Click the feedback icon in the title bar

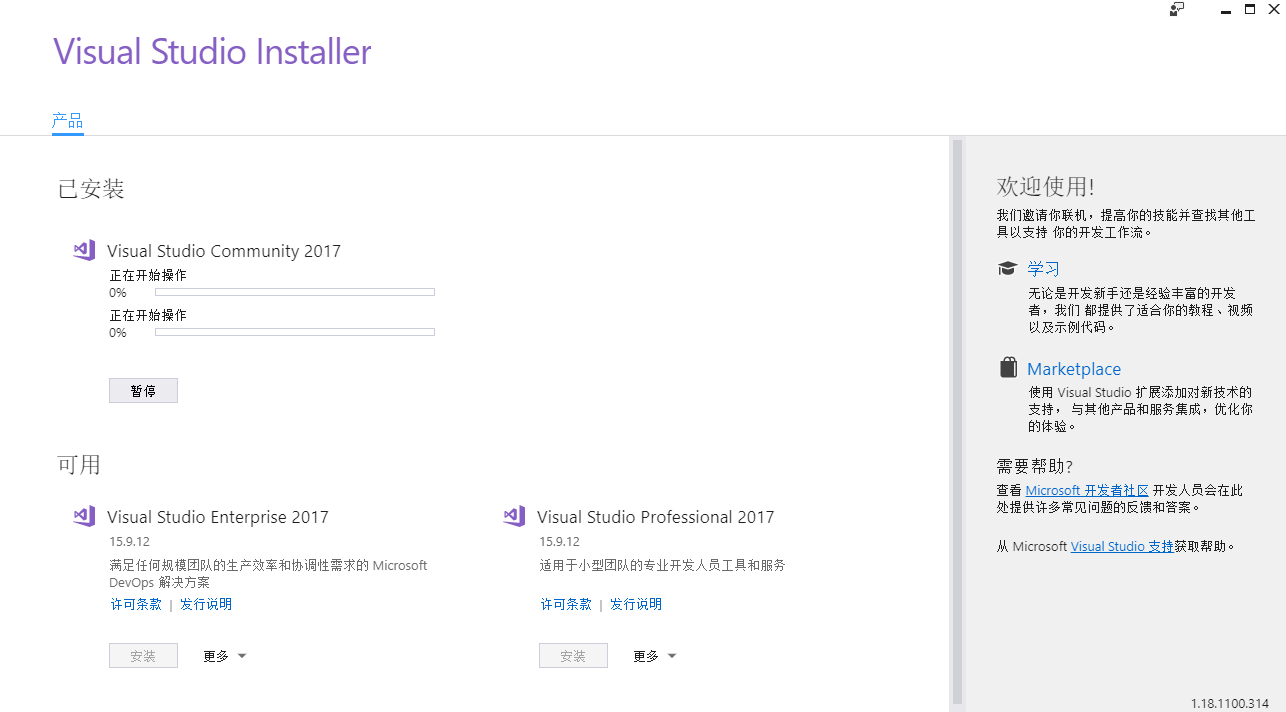[1177, 9]
